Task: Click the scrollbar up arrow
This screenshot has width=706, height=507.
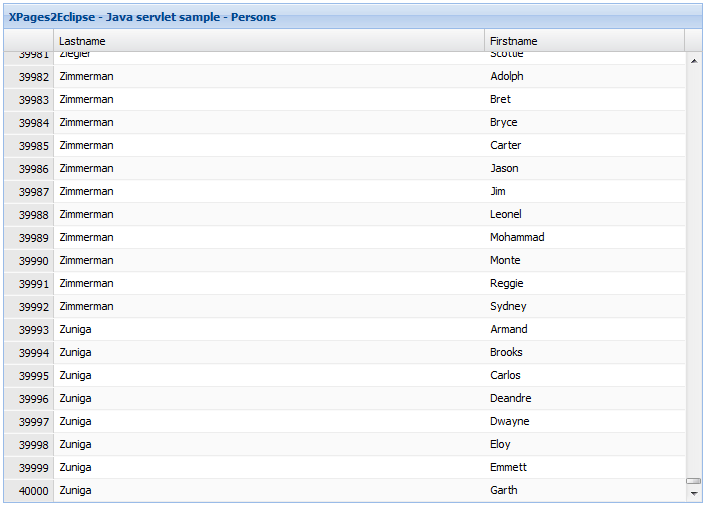Action: 694,61
